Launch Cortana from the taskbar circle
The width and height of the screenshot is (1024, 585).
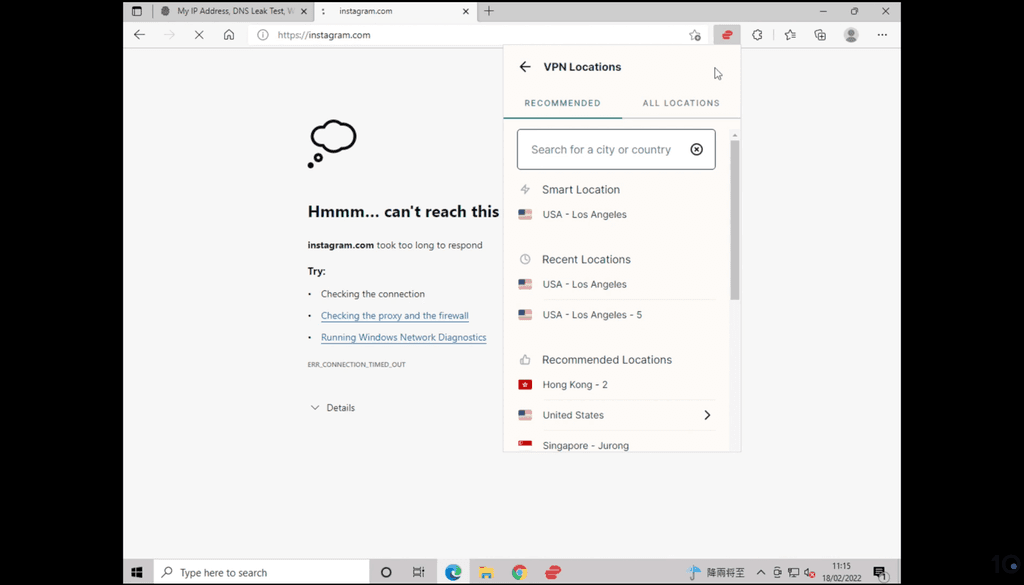(386, 573)
